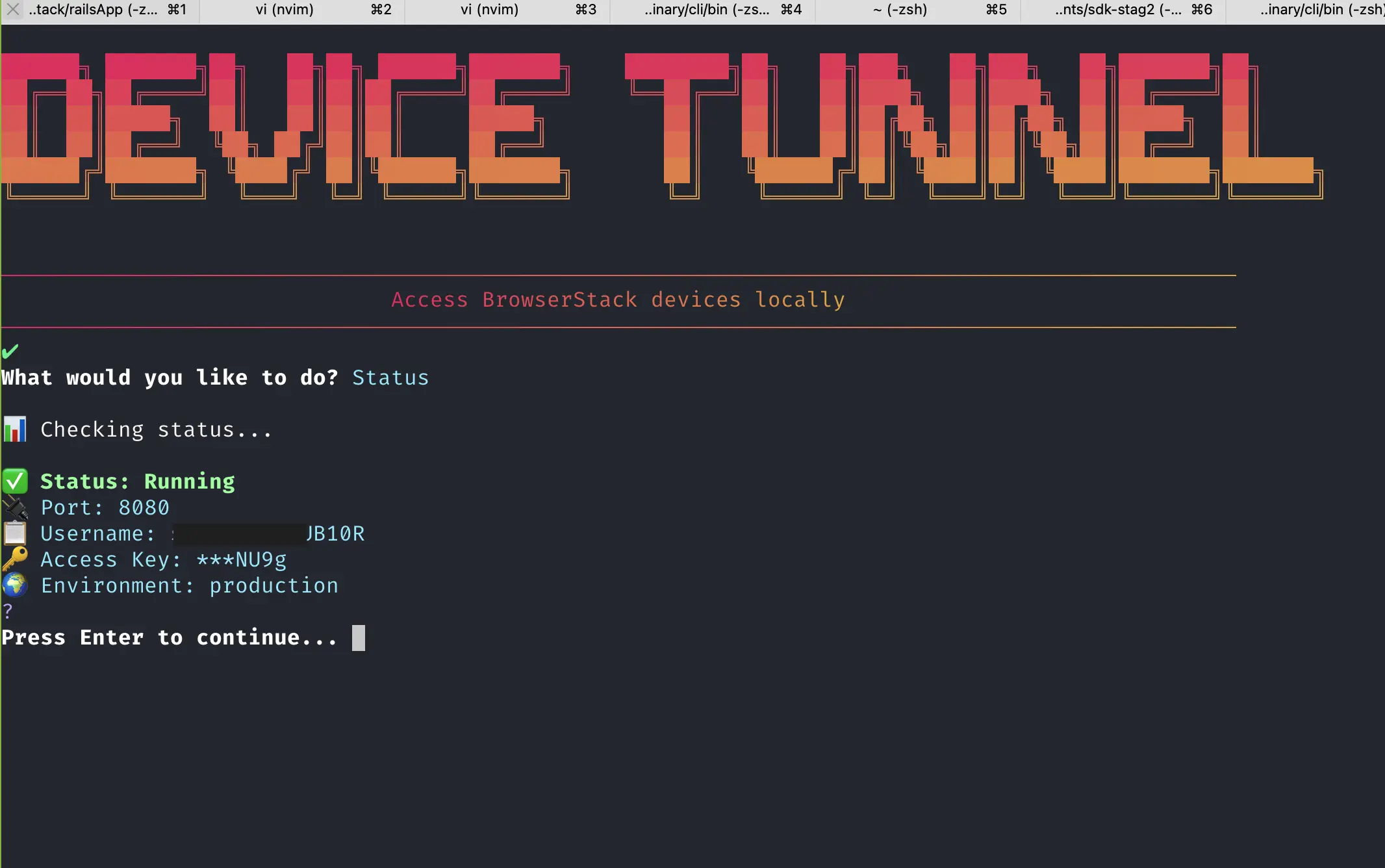The height and width of the screenshot is (868, 1385).
Task: Click the green checkmark Status Running icon
Action: (x=16, y=481)
